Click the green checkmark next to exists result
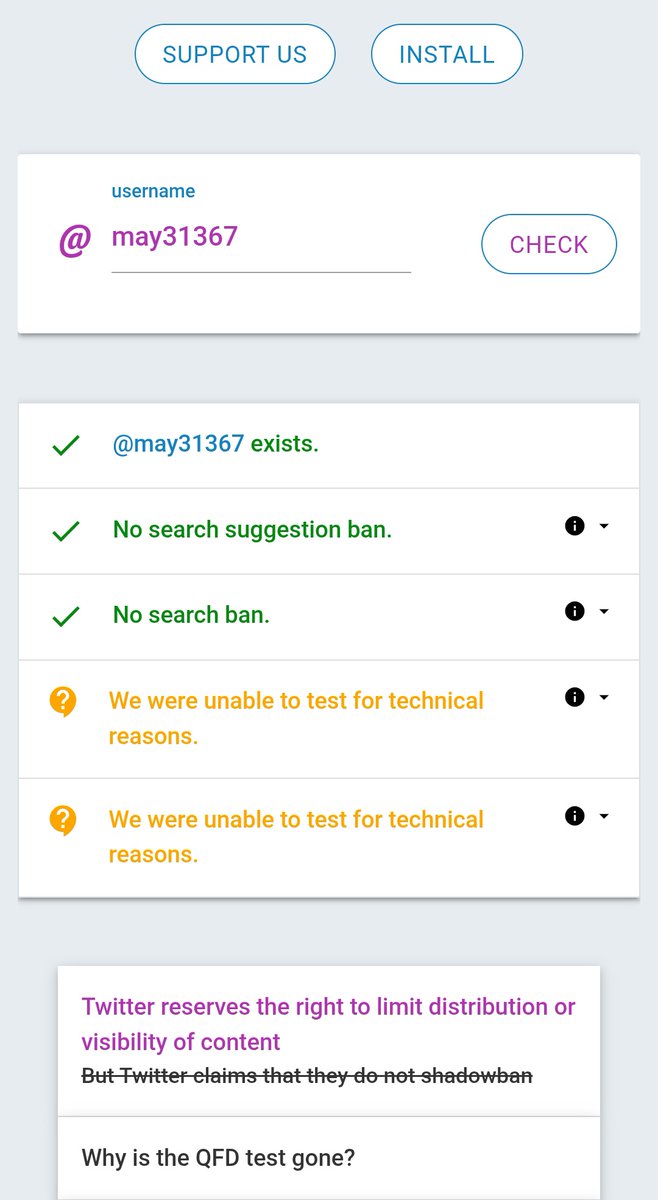This screenshot has width=658, height=1200. click(65, 446)
